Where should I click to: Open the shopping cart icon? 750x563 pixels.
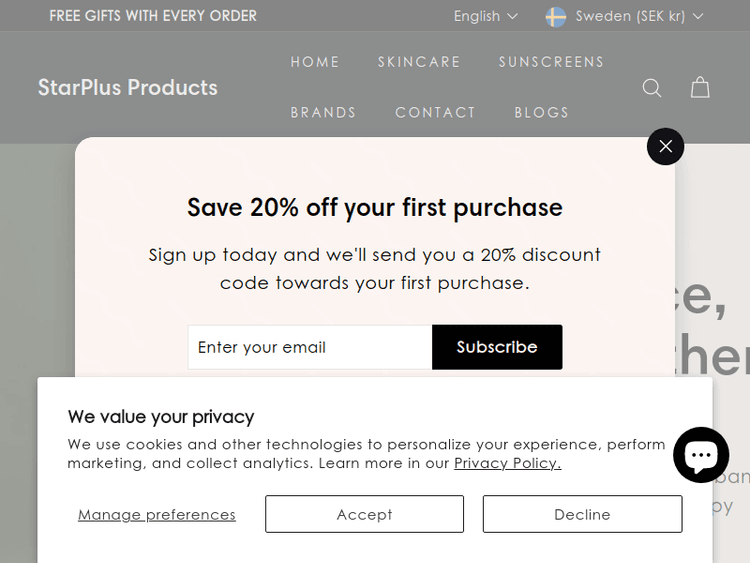tap(700, 88)
